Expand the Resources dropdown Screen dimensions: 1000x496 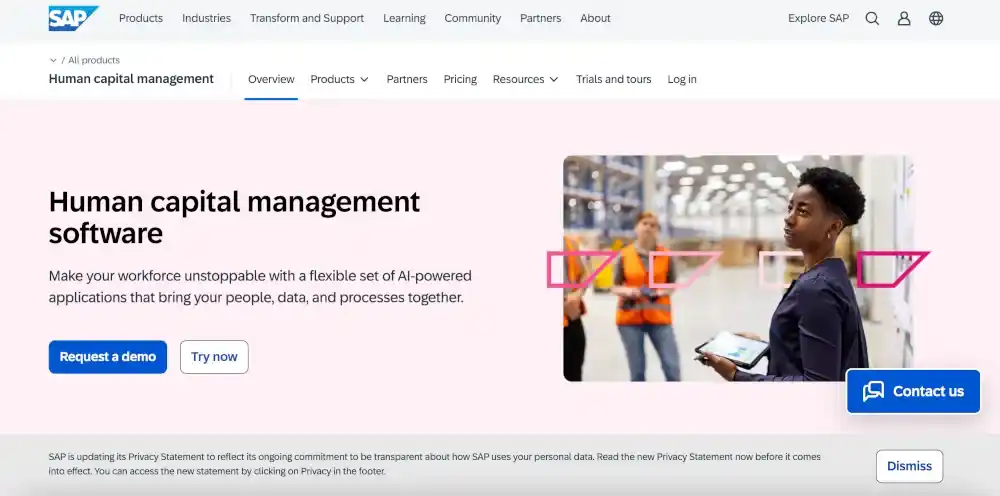(x=525, y=79)
